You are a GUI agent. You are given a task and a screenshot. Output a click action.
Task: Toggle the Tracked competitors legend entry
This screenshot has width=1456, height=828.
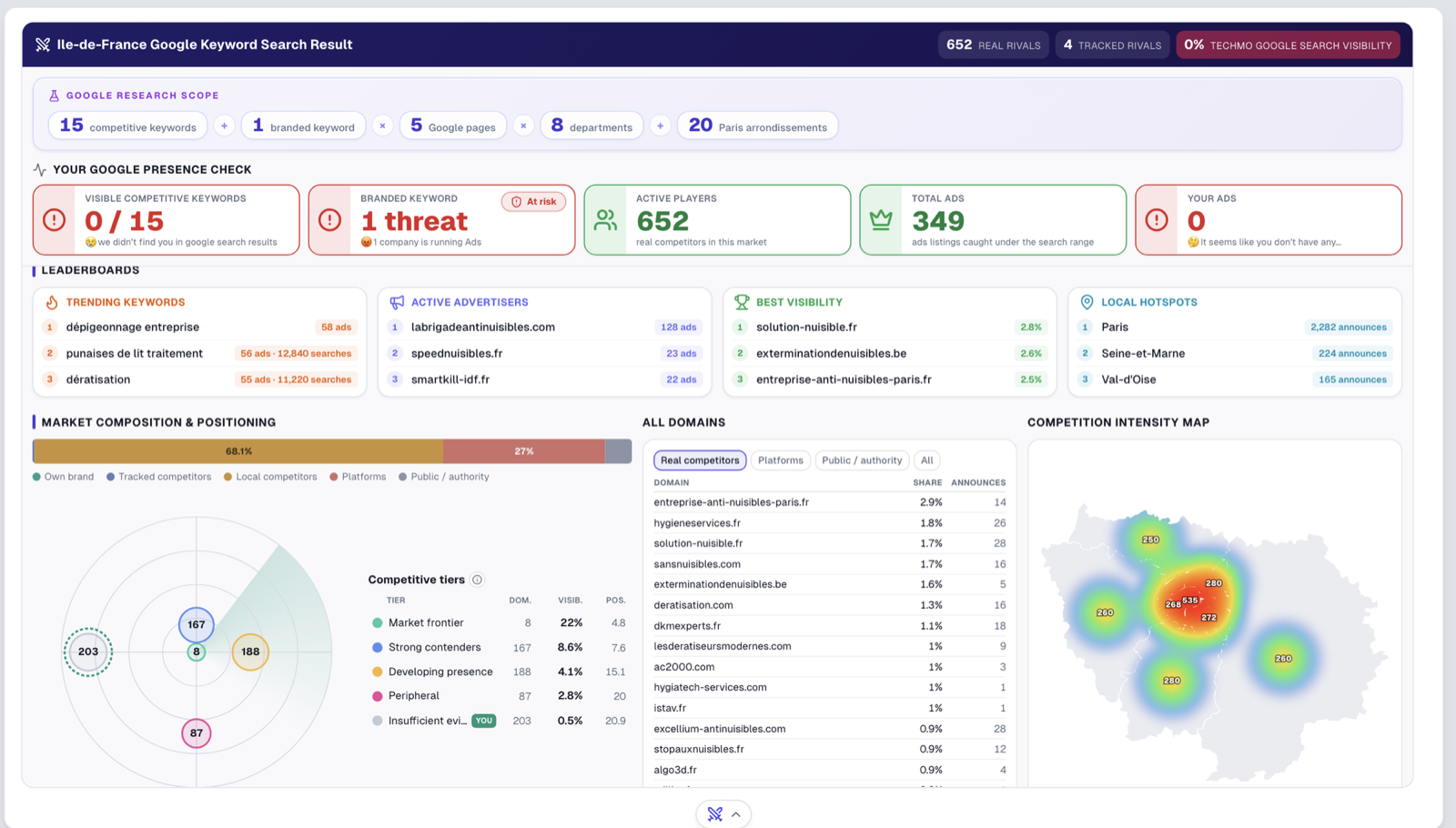(x=158, y=477)
